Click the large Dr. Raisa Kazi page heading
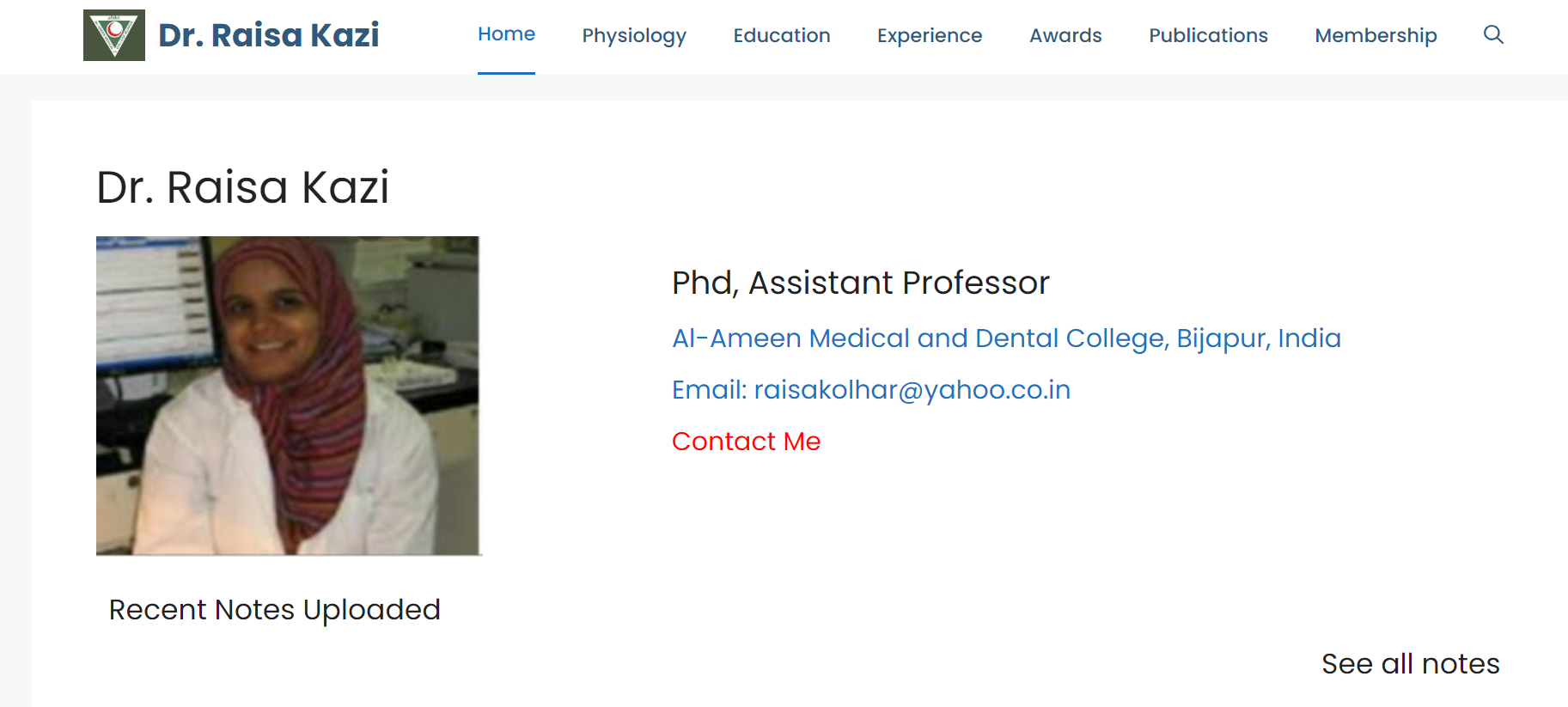The height and width of the screenshot is (707, 1568). coord(242,187)
